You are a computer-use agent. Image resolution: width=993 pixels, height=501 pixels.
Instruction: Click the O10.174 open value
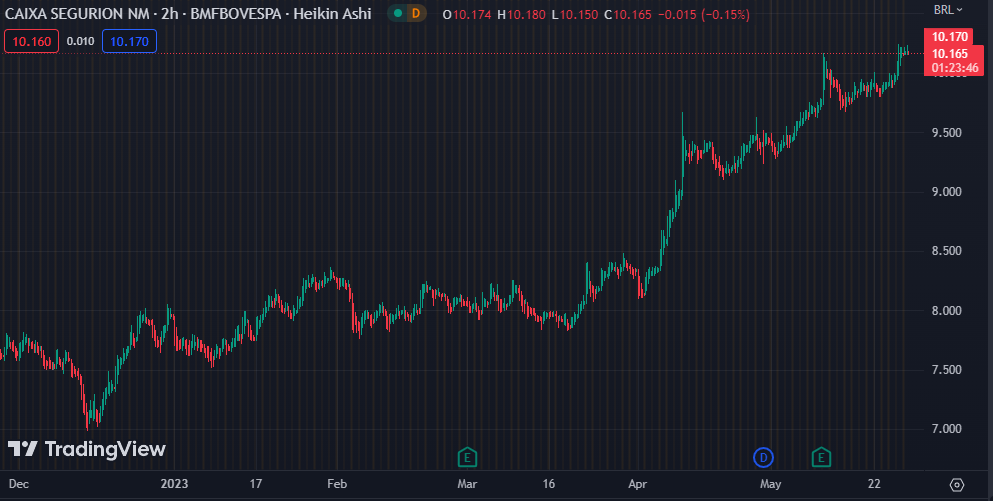[466, 14]
